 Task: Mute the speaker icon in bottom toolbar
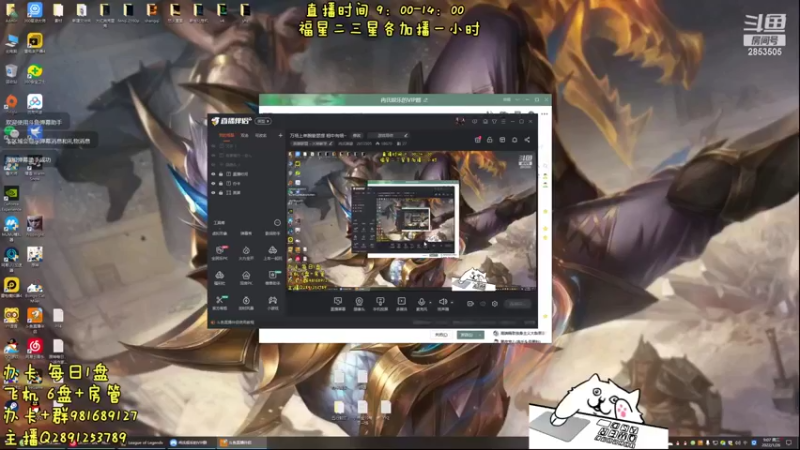(x=442, y=302)
